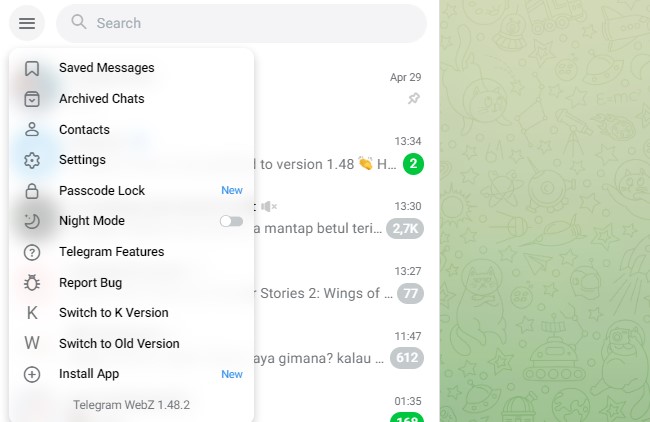Click the hamburger menu button
Screen dimensions: 650x422
pos(27,23)
